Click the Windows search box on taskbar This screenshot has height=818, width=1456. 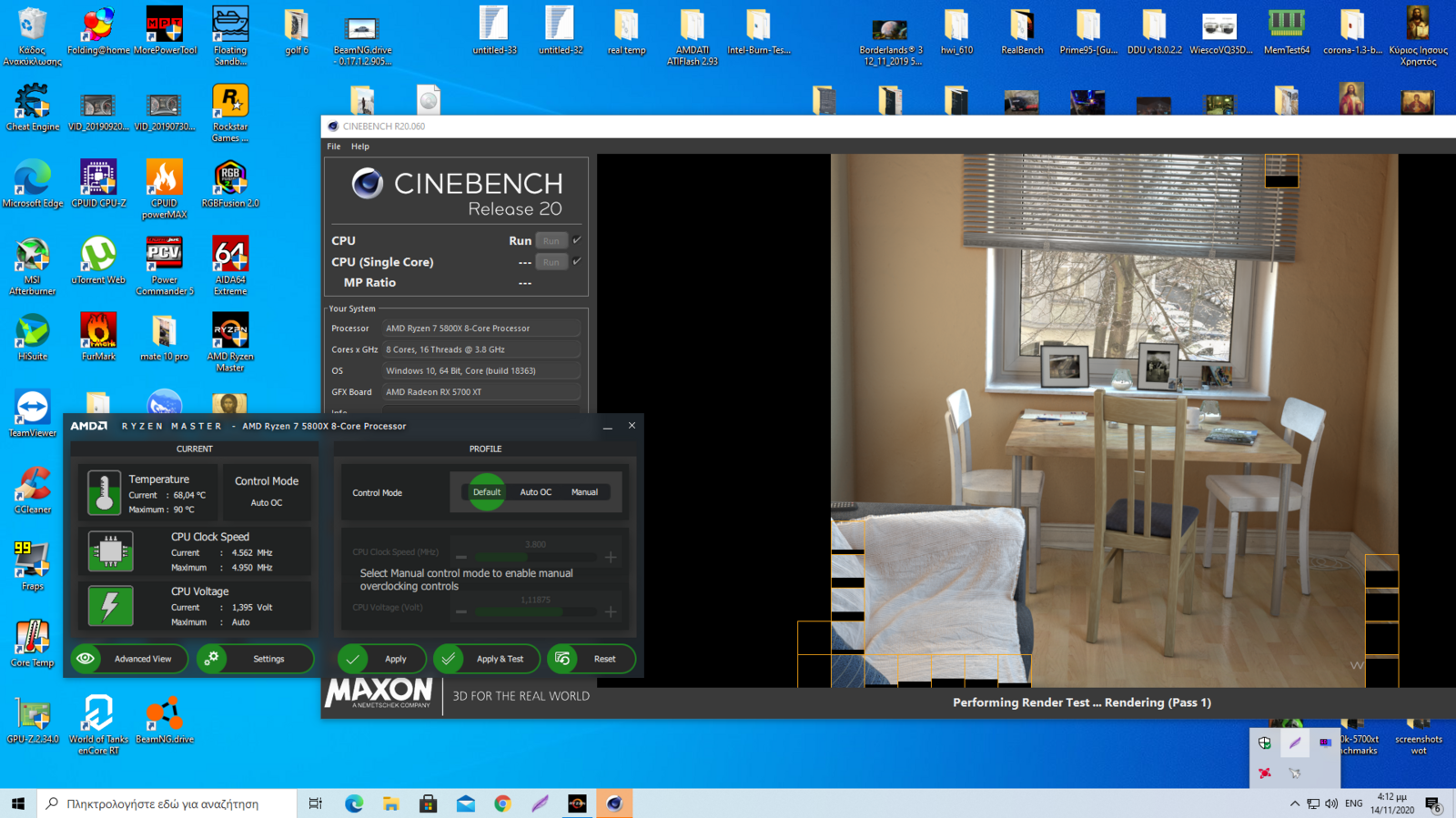tap(167, 803)
